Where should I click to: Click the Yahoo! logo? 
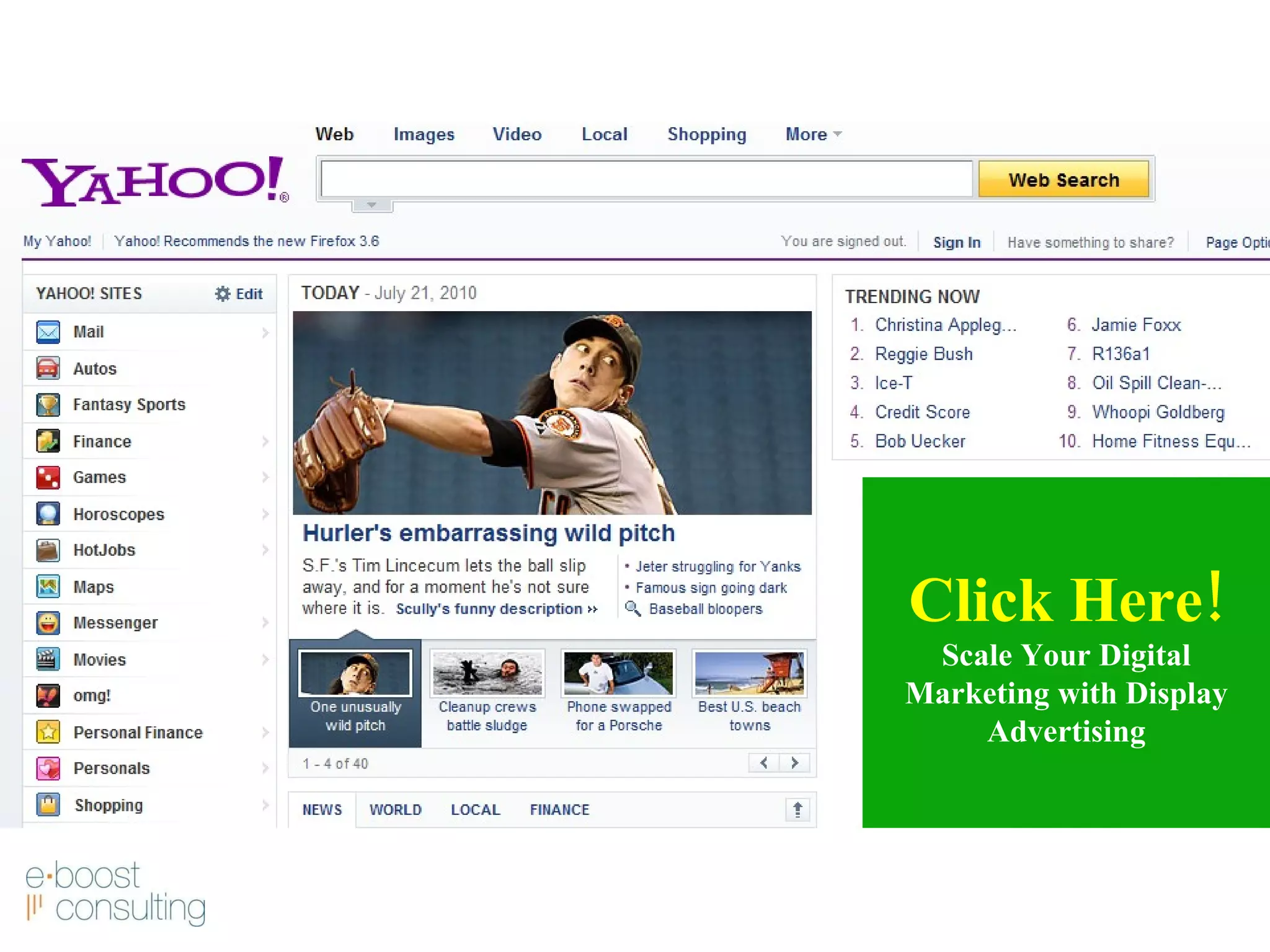[x=155, y=180]
